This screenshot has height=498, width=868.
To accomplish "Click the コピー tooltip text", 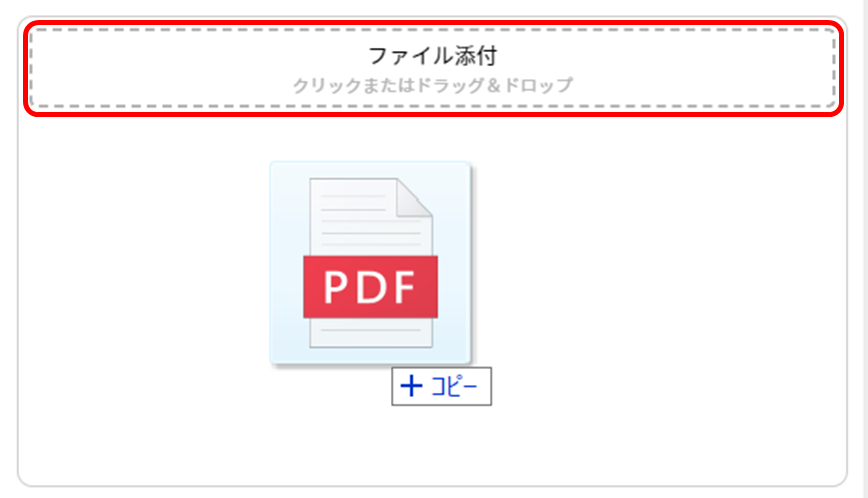I will coord(454,386).
